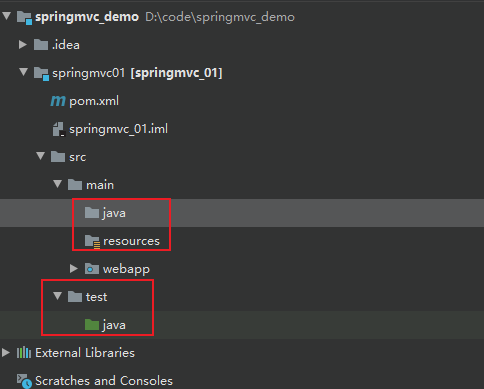
Task: Collapse the test folder
Action: (x=58, y=296)
